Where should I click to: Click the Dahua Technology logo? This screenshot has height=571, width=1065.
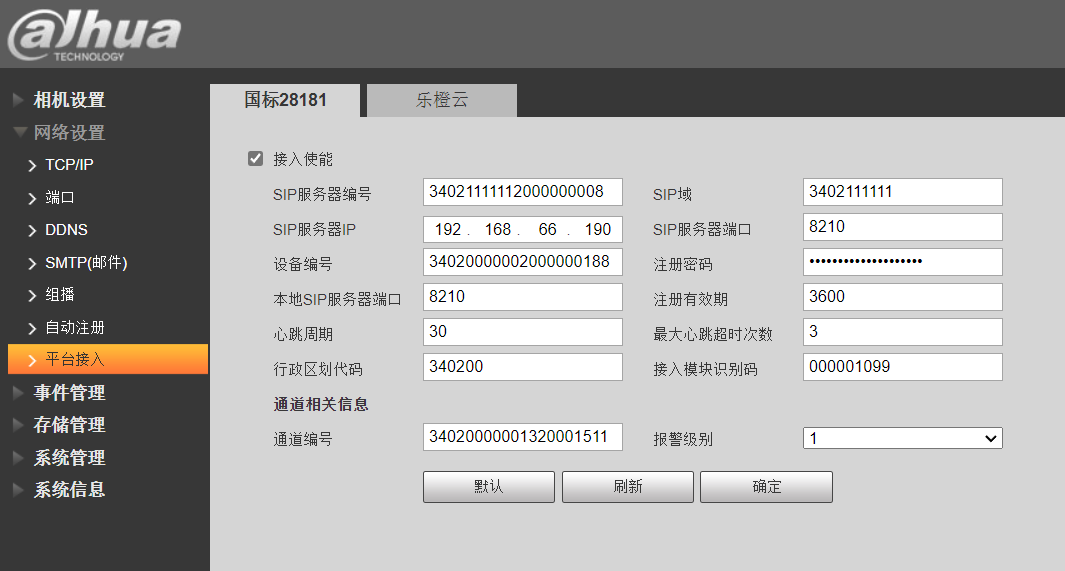pos(93,35)
